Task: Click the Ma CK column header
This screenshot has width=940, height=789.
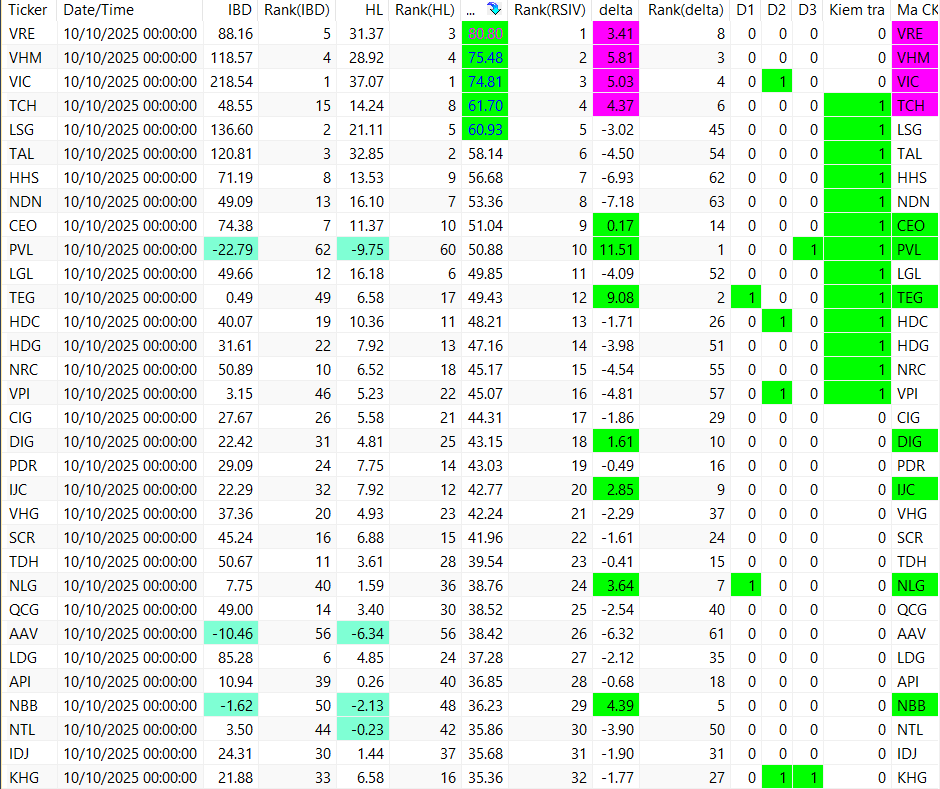Action: (x=916, y=10)
